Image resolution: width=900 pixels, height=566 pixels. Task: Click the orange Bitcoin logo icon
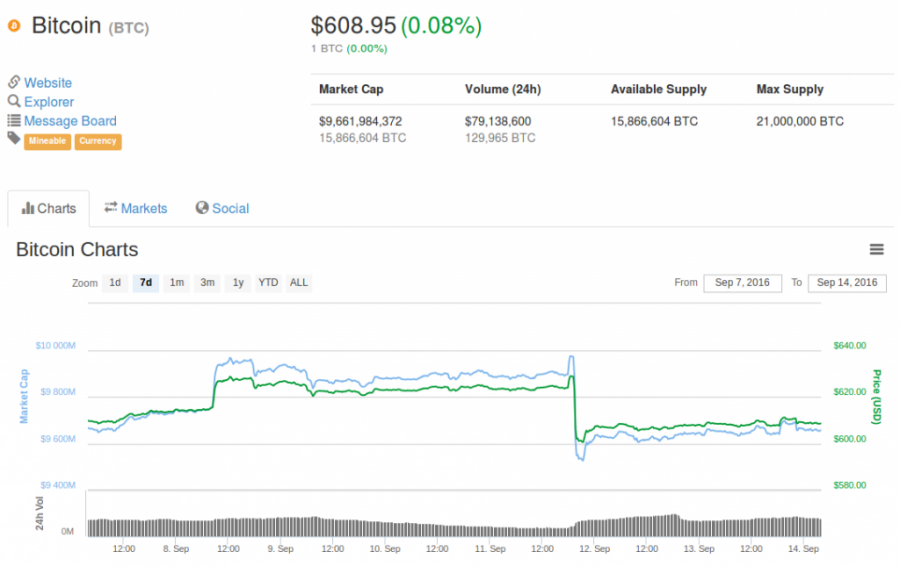(x=14, y=25)
